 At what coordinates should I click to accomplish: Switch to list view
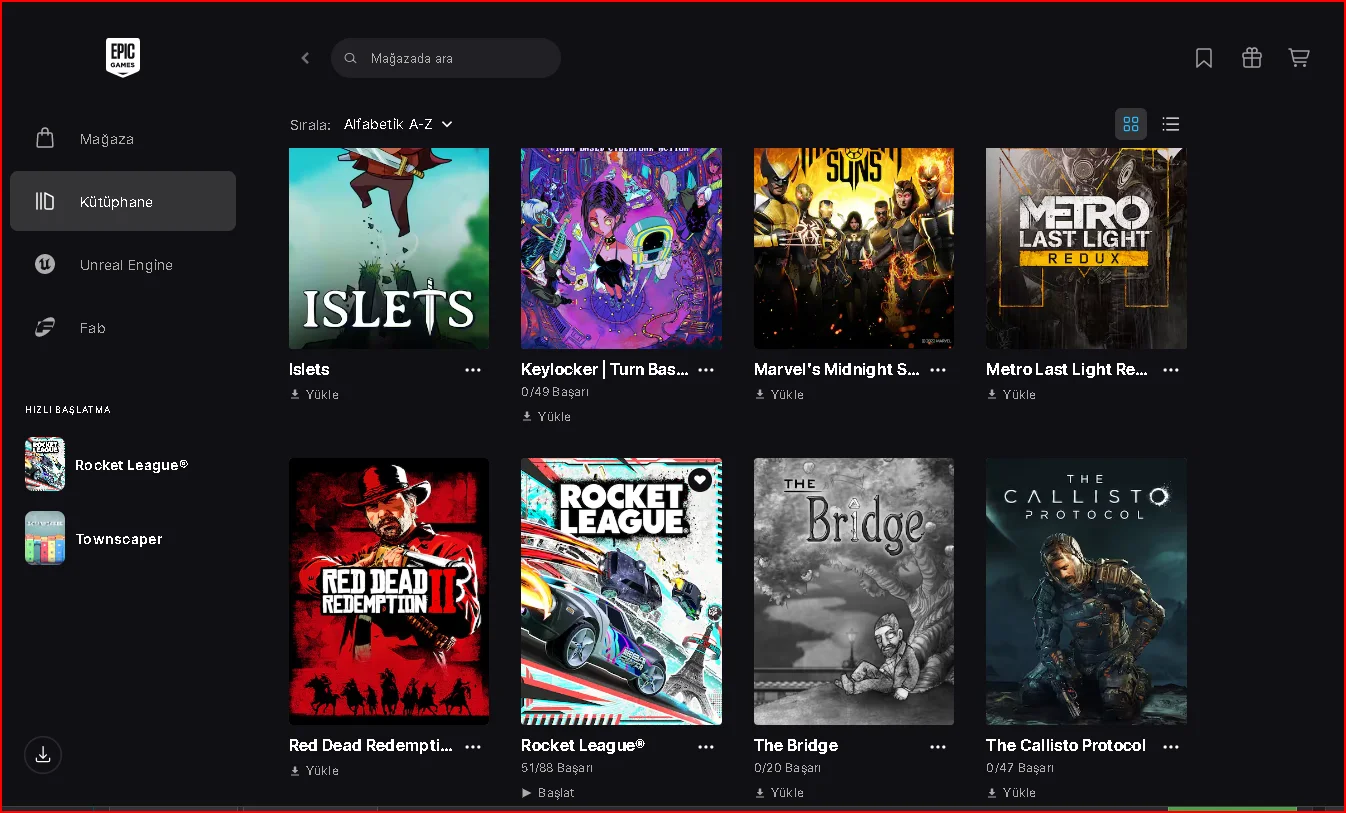[1171, 124]
